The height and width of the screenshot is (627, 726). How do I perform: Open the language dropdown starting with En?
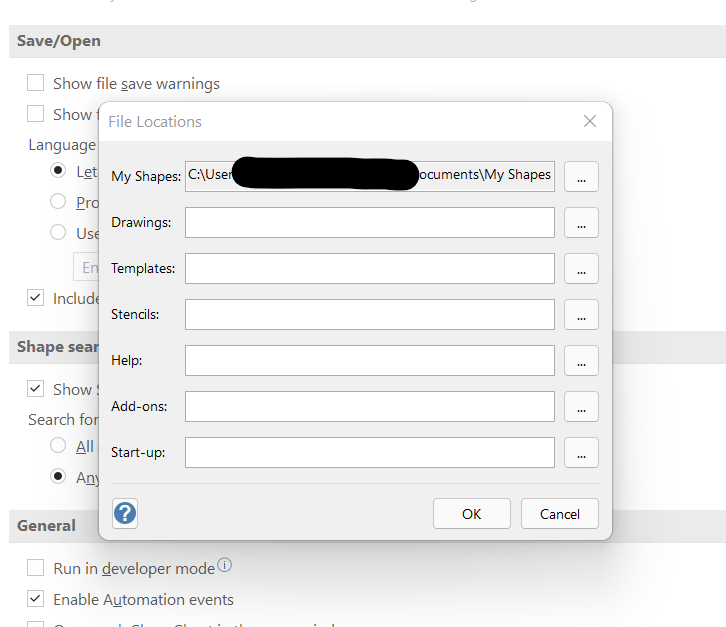pos(86,267)
